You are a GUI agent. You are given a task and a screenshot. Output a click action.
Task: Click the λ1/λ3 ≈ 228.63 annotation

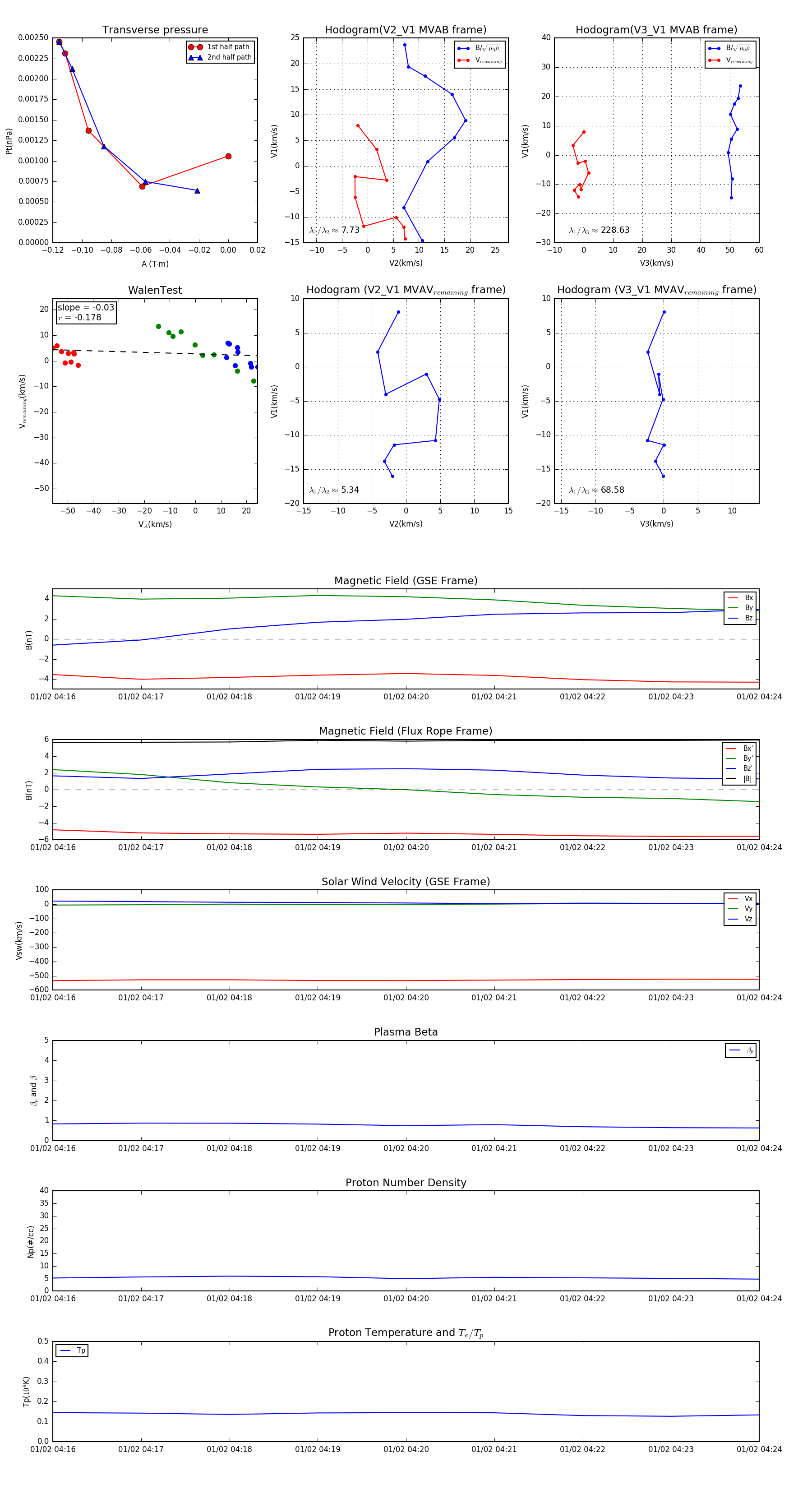point(600,230)
